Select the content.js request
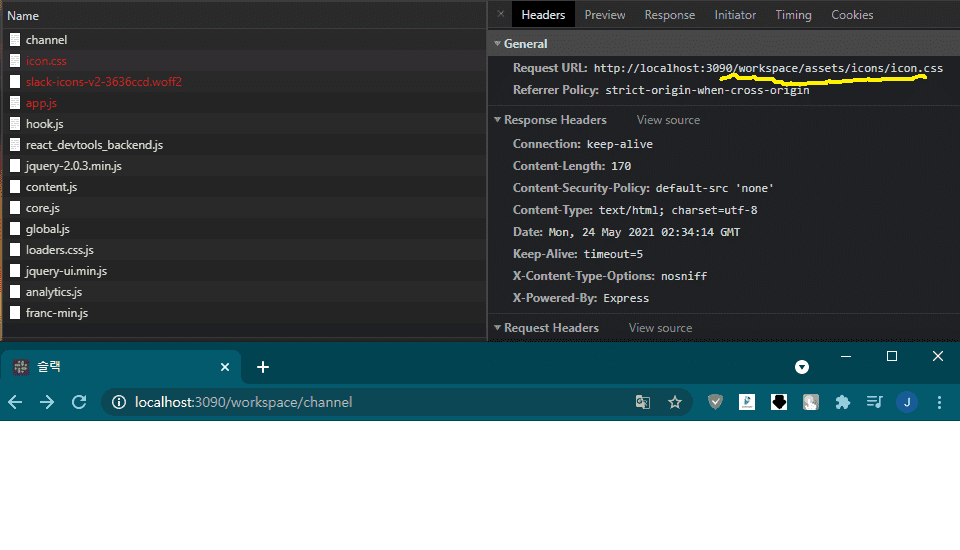 point(244,187)
